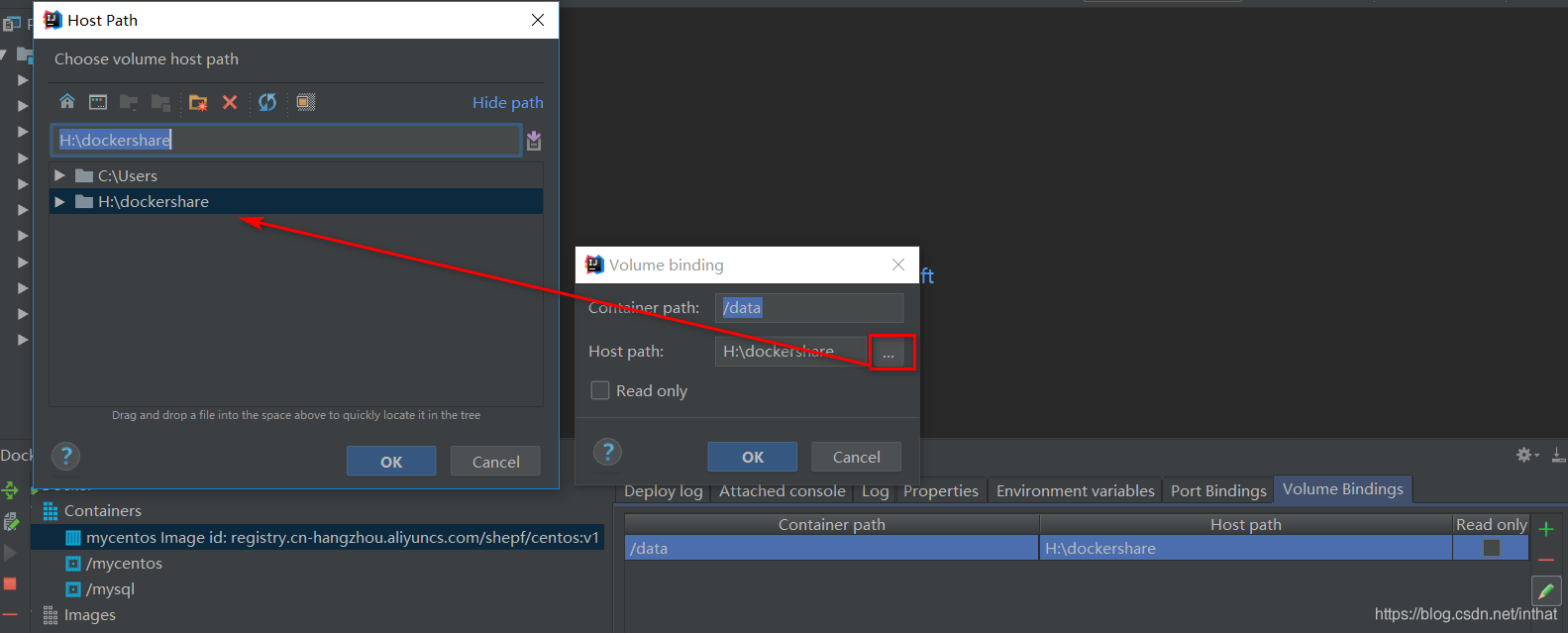Create a New Folder in Host Path dialog
This screenshot has height=633, width=1568.
[x=198, y=102]
